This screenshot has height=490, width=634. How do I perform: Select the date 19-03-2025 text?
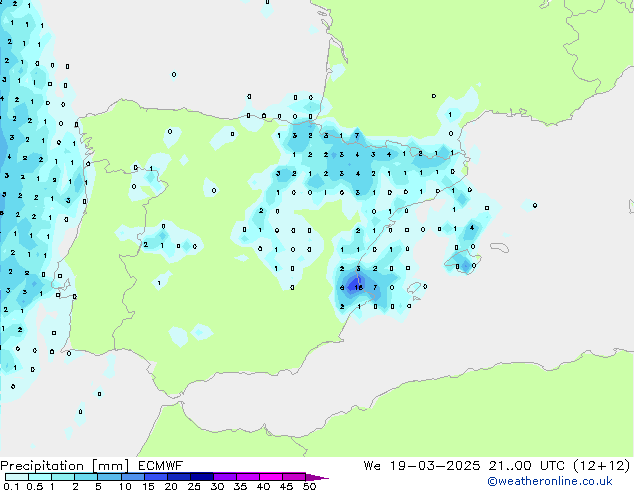click(435, 466)
